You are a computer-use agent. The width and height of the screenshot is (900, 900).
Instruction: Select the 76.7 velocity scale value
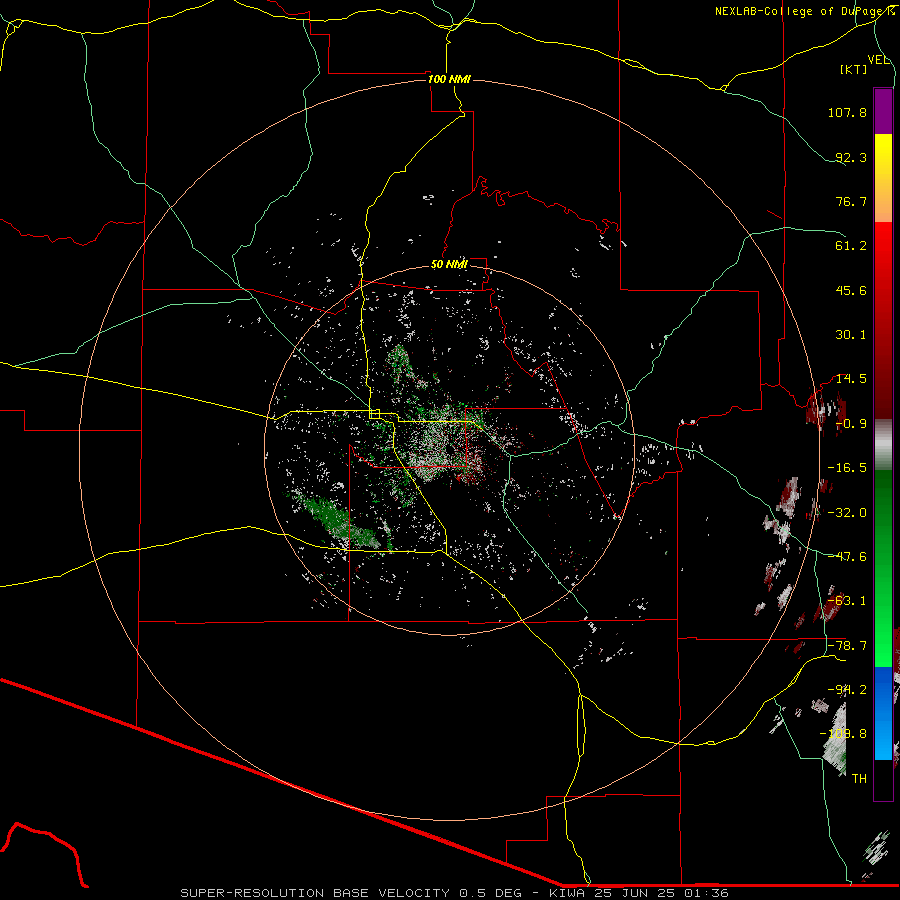point(851,201)
